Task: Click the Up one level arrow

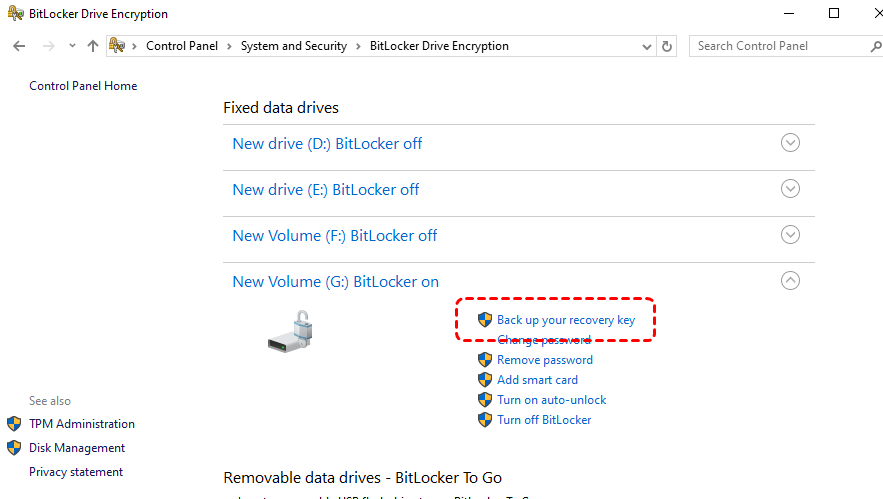Action: pos(93,46)
